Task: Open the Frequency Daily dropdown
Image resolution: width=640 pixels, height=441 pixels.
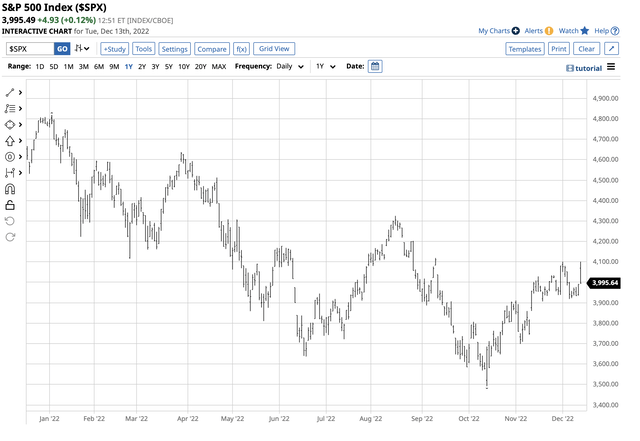Action: (290, 66)
